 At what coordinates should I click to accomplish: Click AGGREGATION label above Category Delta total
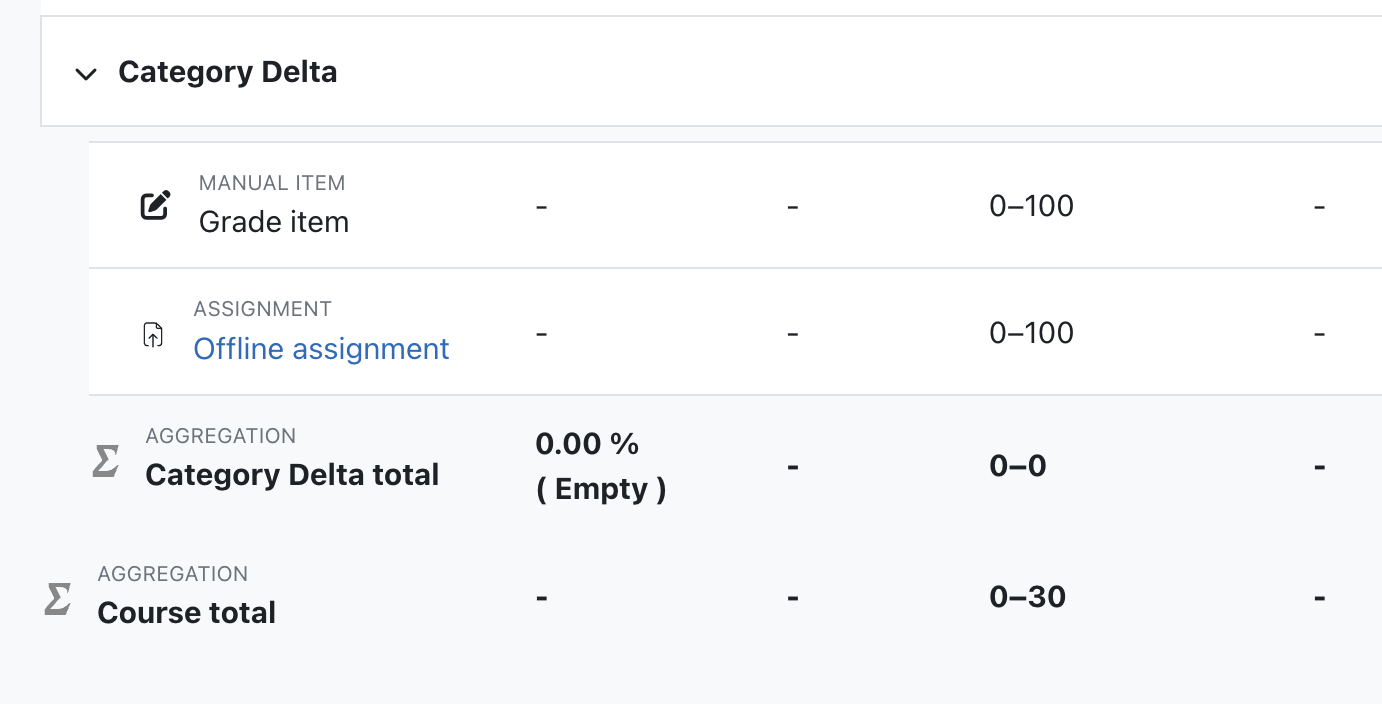click(x=221, y=436)
